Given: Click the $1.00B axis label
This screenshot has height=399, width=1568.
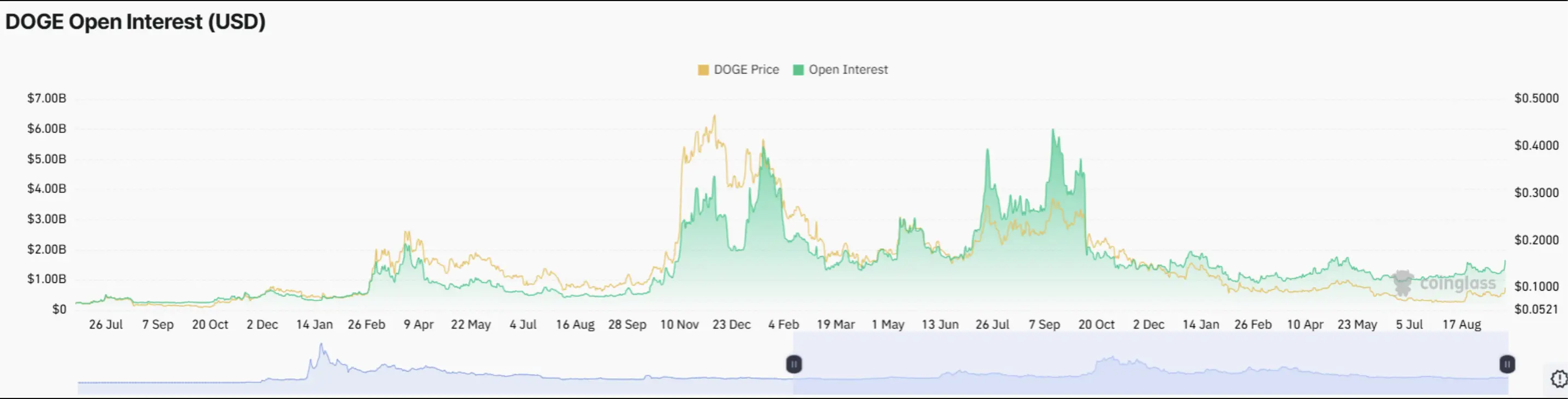Looking at the screenshot, I should 46,279.
